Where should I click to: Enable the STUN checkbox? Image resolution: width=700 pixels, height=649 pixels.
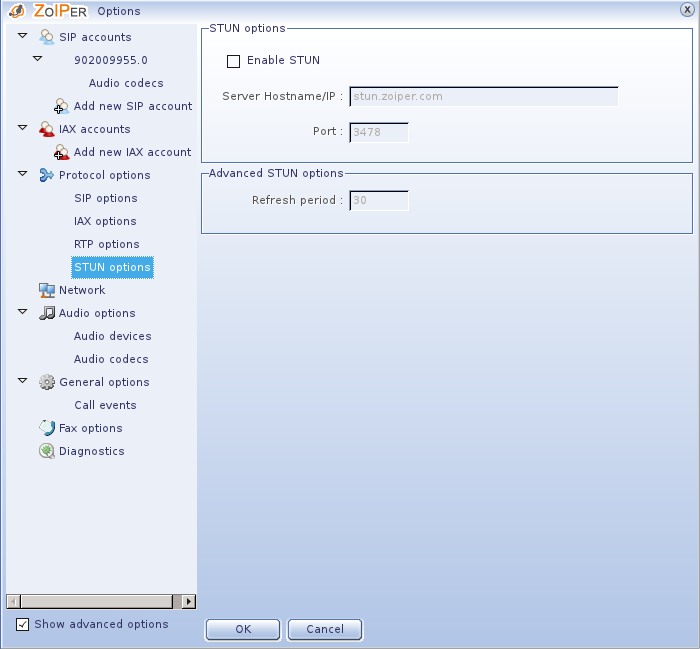pos(234,61)
